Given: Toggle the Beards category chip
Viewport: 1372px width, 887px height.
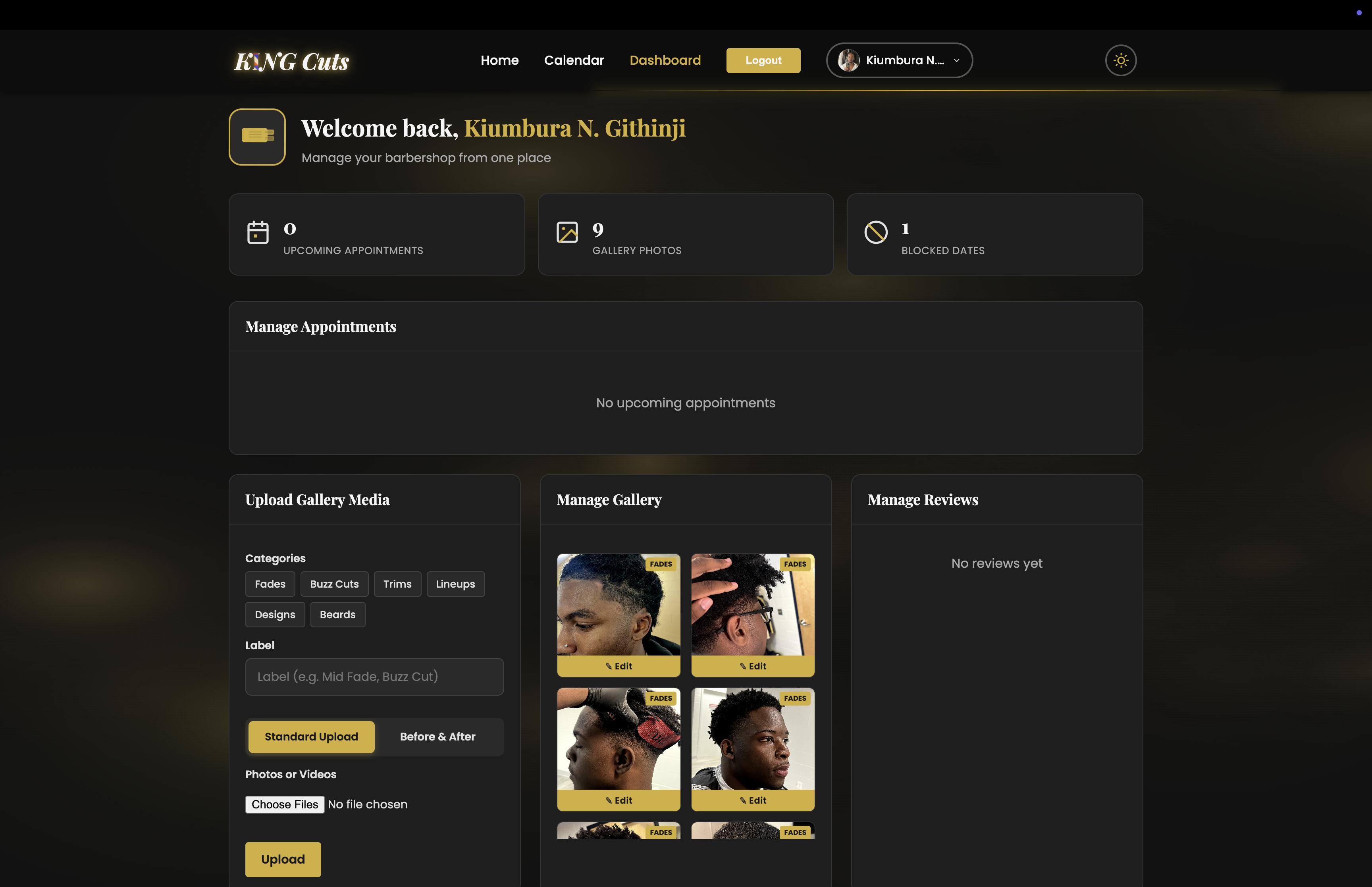Looking at the screenshot, I should tap(337, 614).
